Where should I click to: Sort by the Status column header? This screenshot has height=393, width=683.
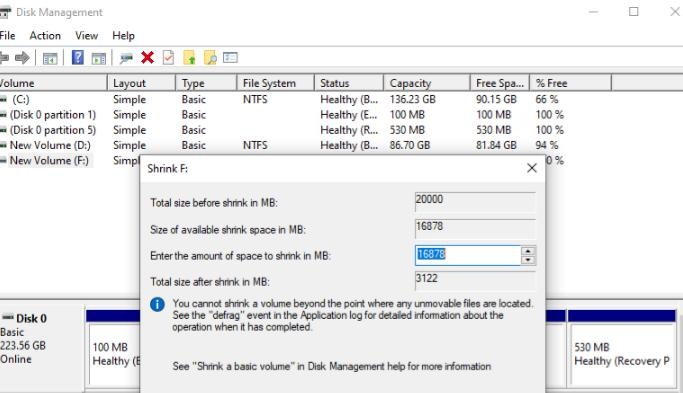[x=349, y=83]
